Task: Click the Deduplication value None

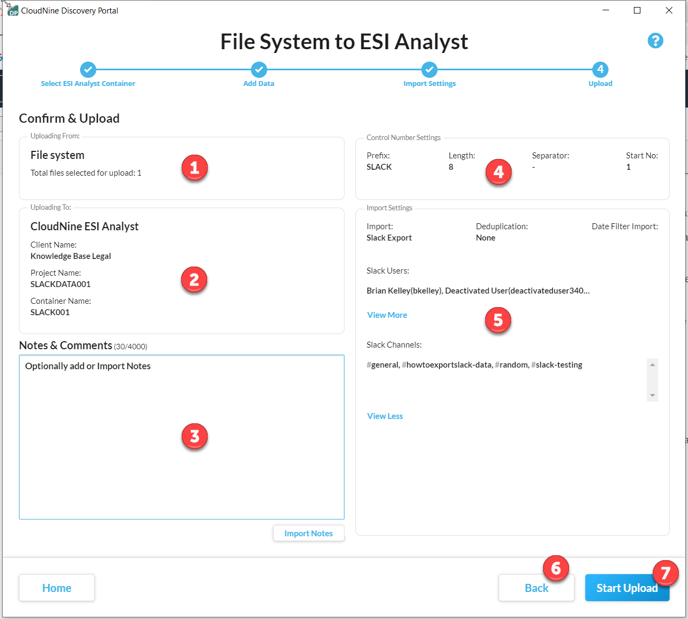Action: [485, 238]
